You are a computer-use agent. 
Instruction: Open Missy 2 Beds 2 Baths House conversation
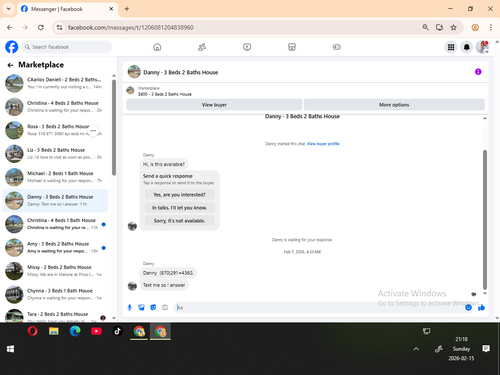[55, 271]
